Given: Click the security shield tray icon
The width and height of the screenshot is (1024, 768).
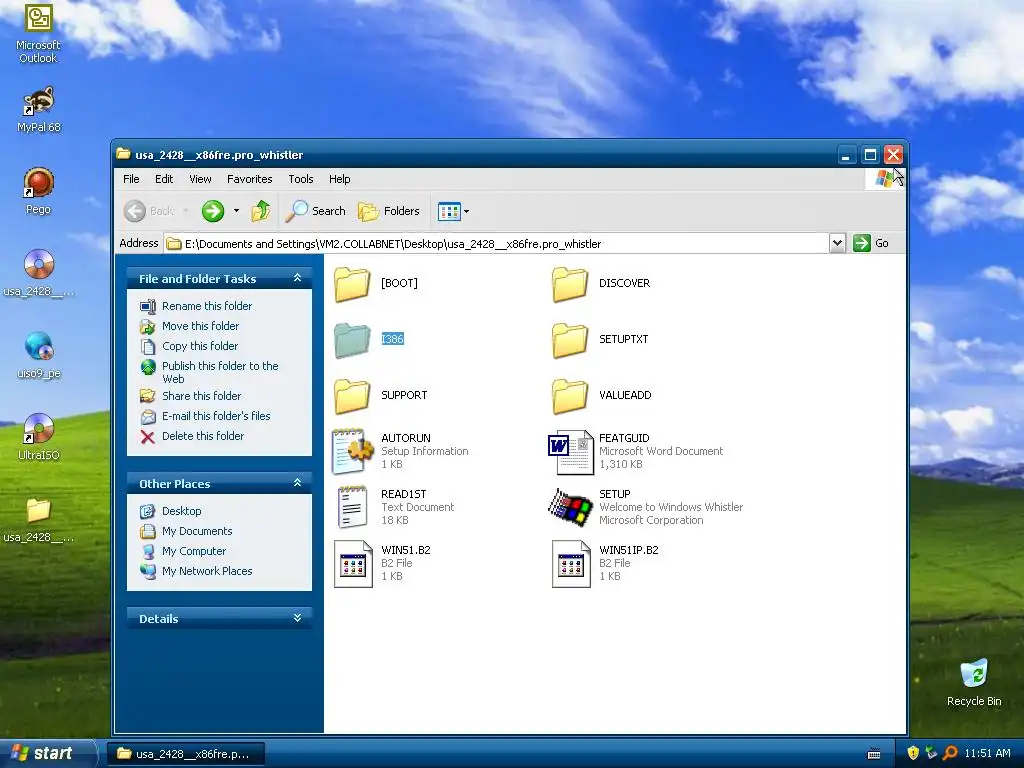Looking at the screenshot, I should click(913, 753).
